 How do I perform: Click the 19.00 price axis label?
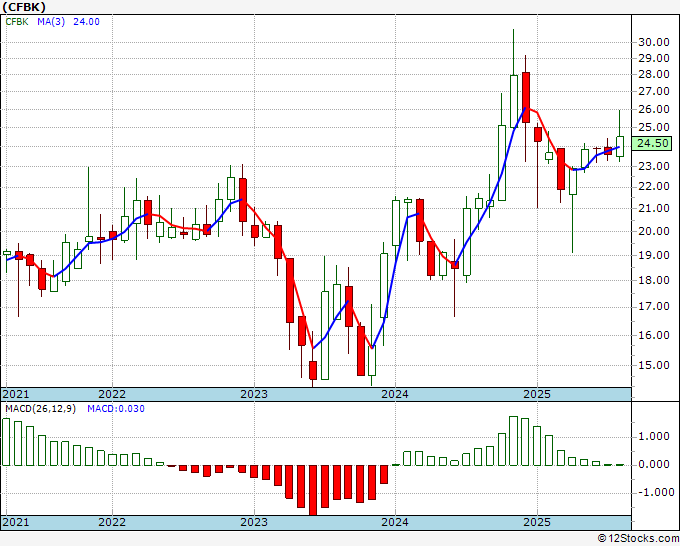[x=653, y=255]
